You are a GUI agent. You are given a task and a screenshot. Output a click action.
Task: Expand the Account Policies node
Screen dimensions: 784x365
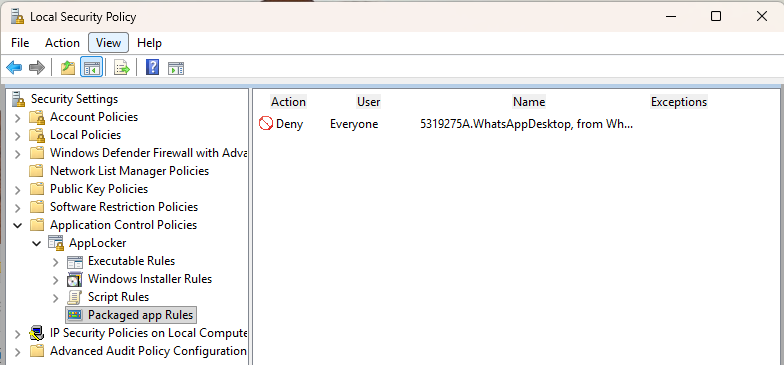[x=18, y=118]
